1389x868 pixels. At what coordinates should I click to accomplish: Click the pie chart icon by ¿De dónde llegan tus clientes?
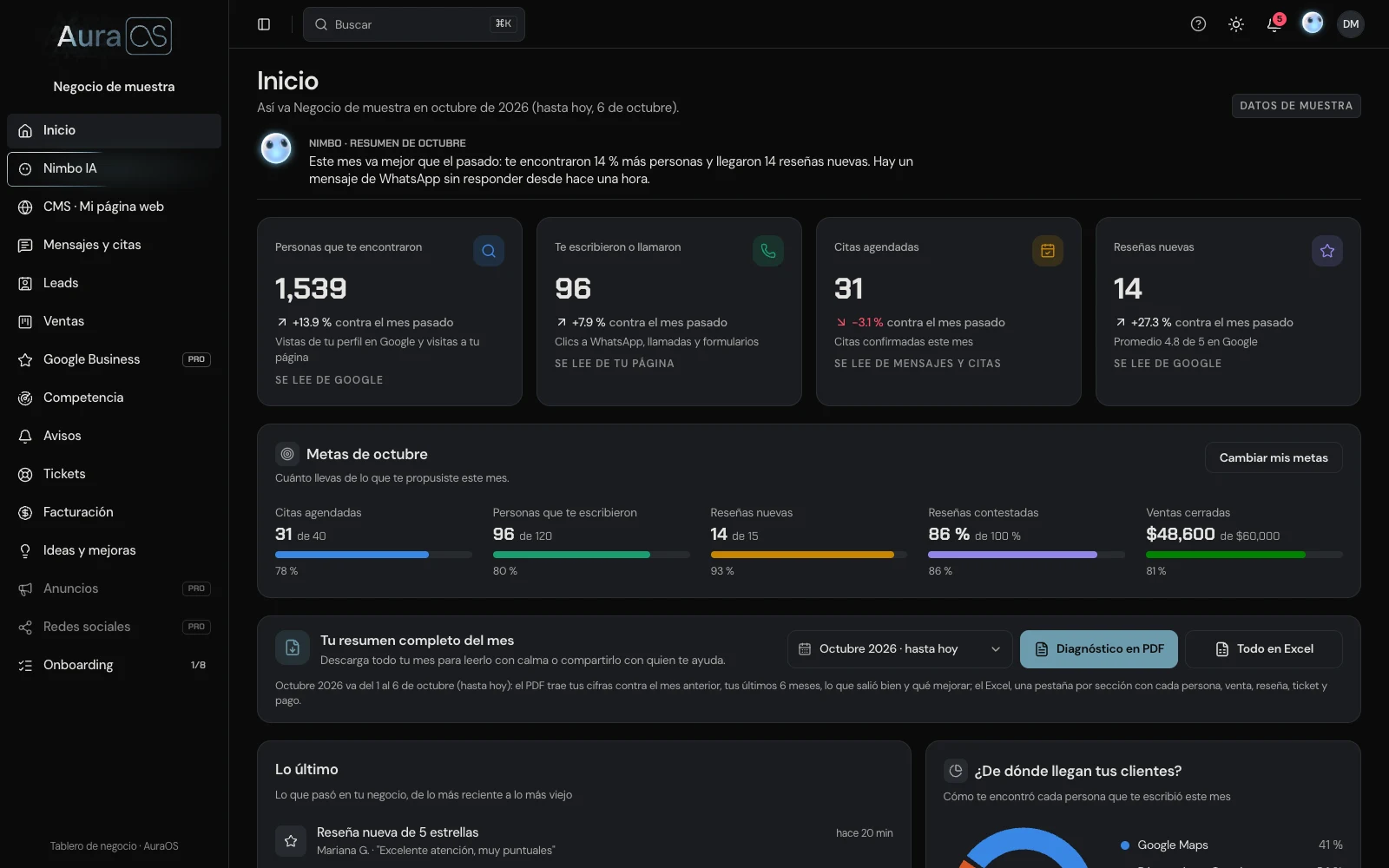[956, 771]
